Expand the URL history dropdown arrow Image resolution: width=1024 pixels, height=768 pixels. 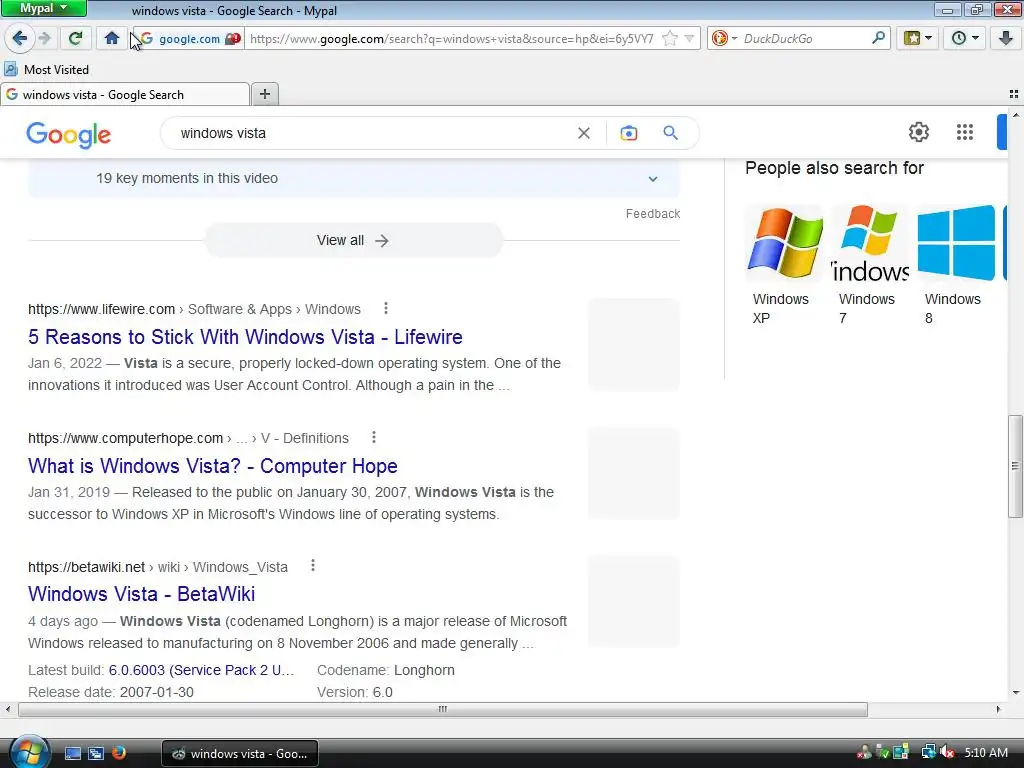click(689, 39)
